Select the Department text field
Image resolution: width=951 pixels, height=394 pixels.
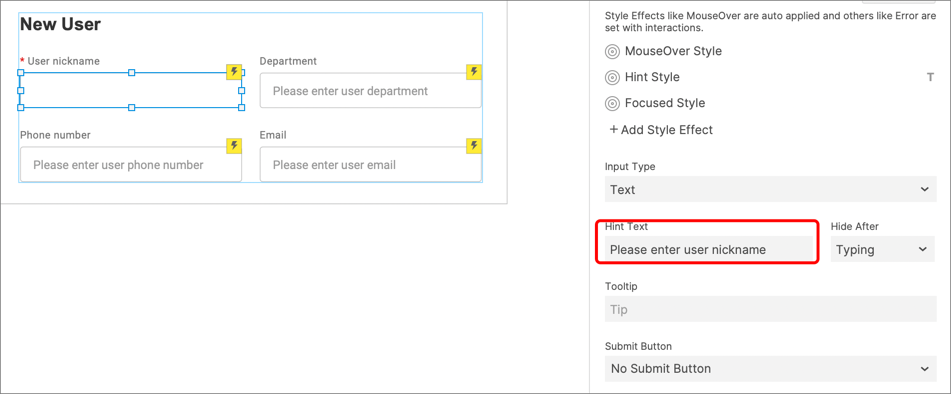pyautogui.click(x=371, y=91)
